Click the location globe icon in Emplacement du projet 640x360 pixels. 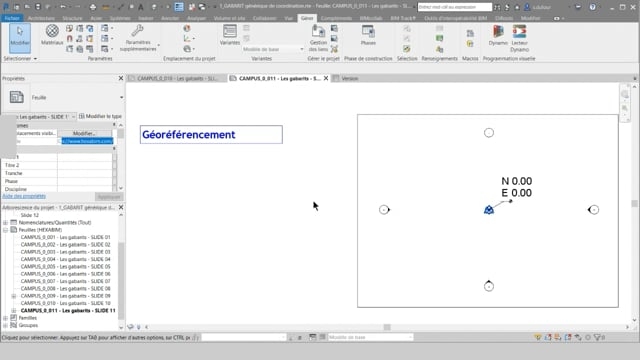[187, 28]
